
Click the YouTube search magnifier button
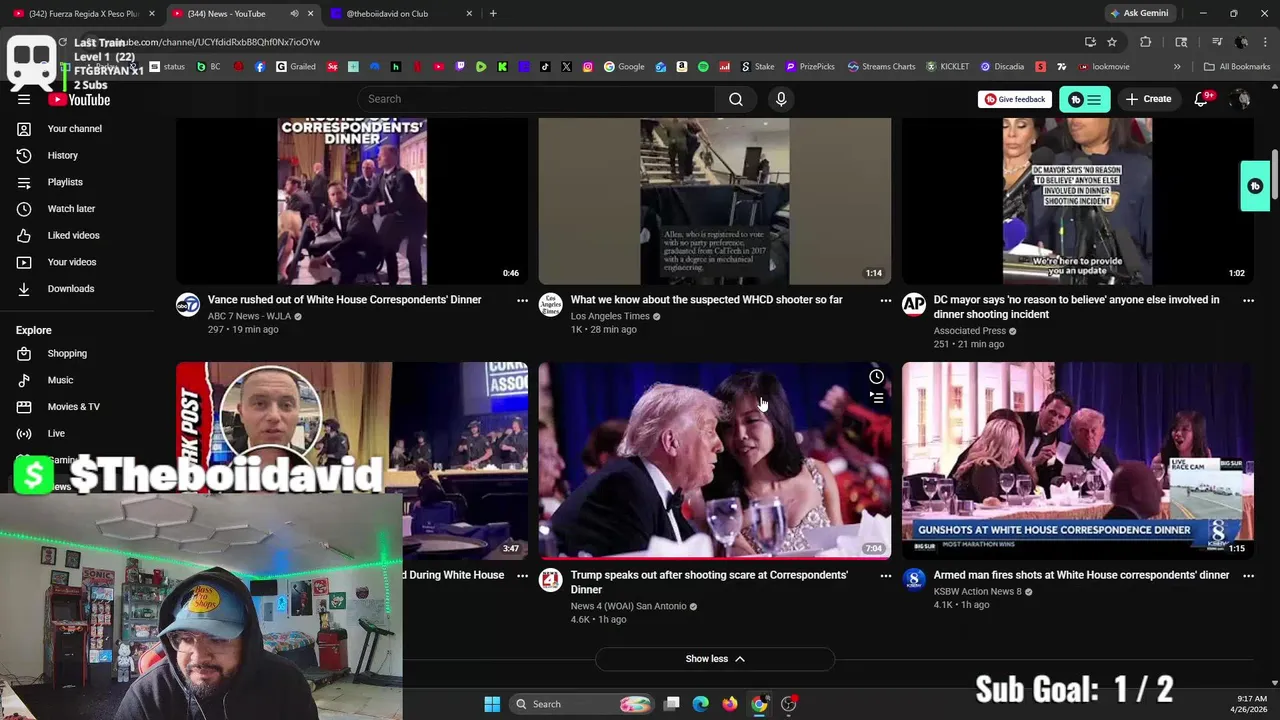(736, 99)
